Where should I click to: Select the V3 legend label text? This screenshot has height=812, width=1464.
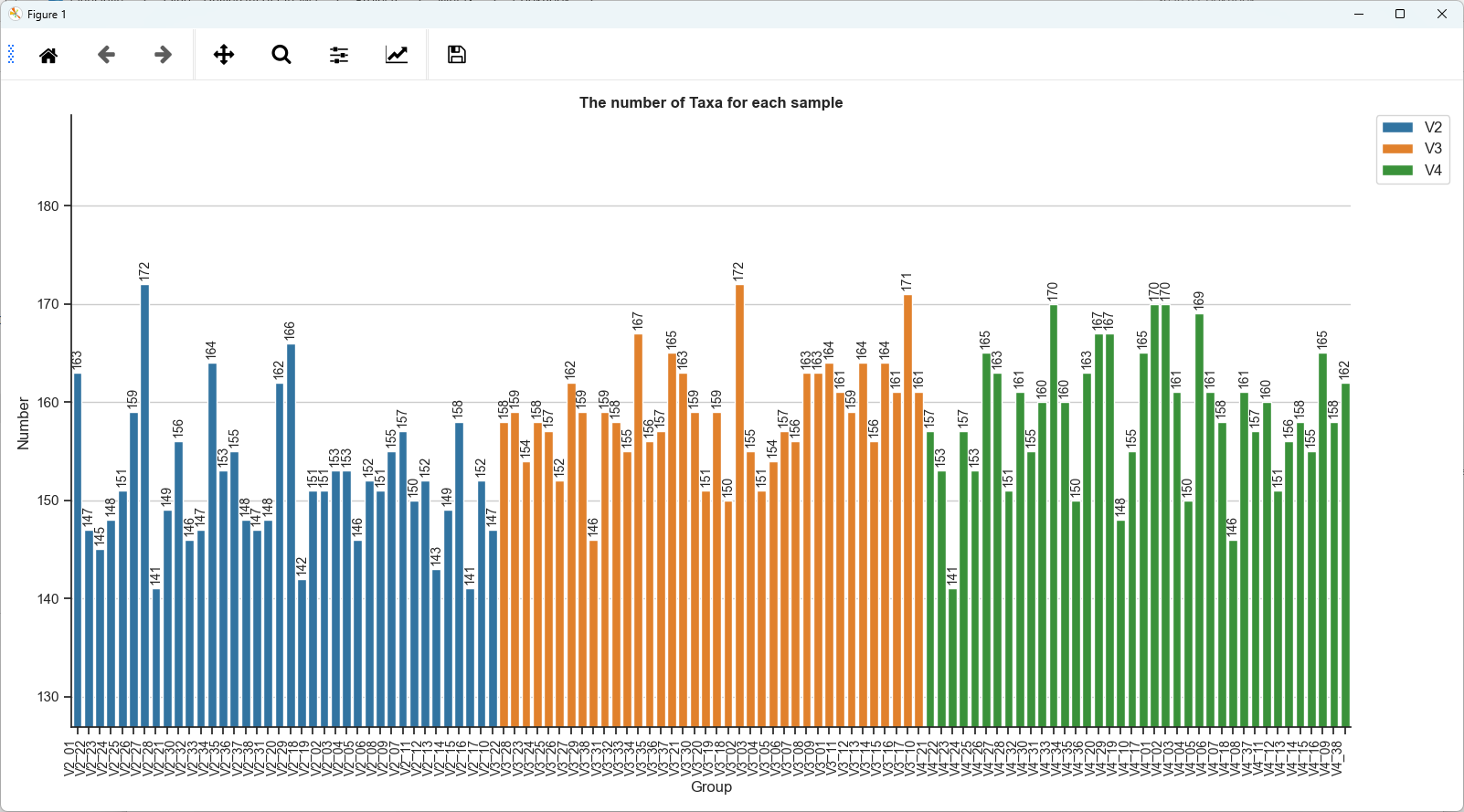pyautogui.click(x=1433, y=149)
